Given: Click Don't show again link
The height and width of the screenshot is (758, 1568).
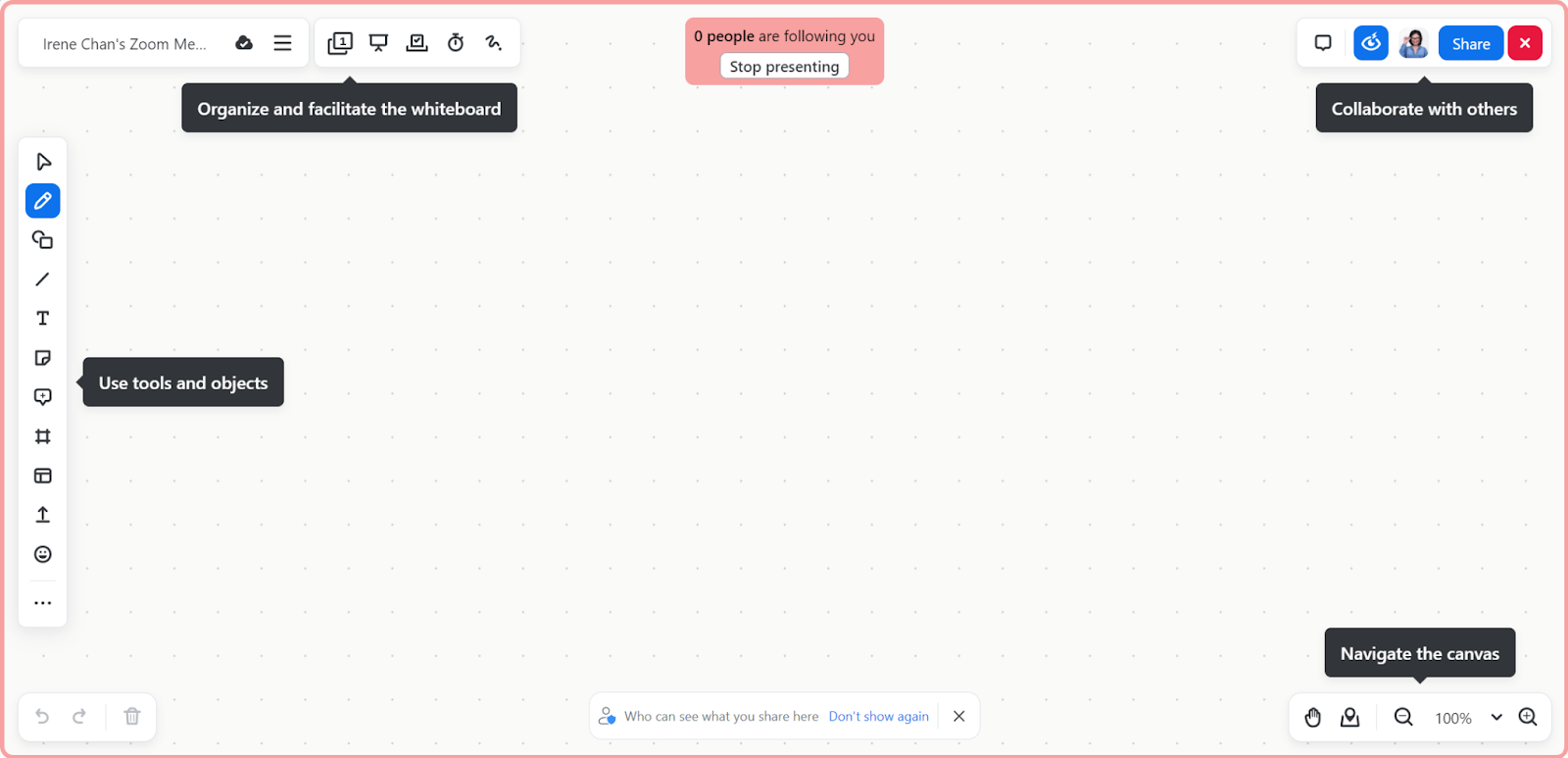Looking at the screenshot, I should tap(879, 717).
